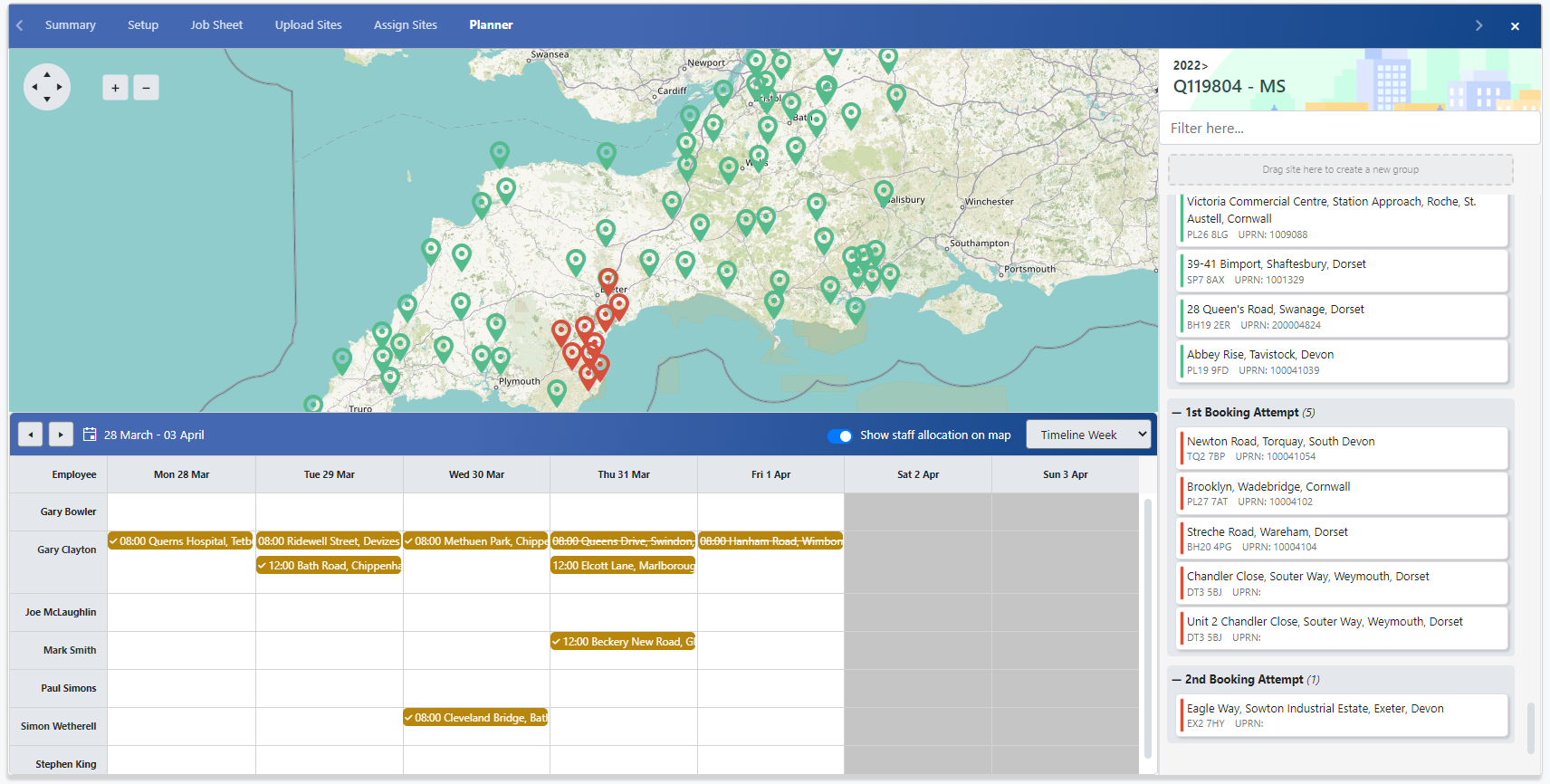Viewport: 1550px width, 784px height.
Task: Select the Assign Sites tab
Action: 406,25
